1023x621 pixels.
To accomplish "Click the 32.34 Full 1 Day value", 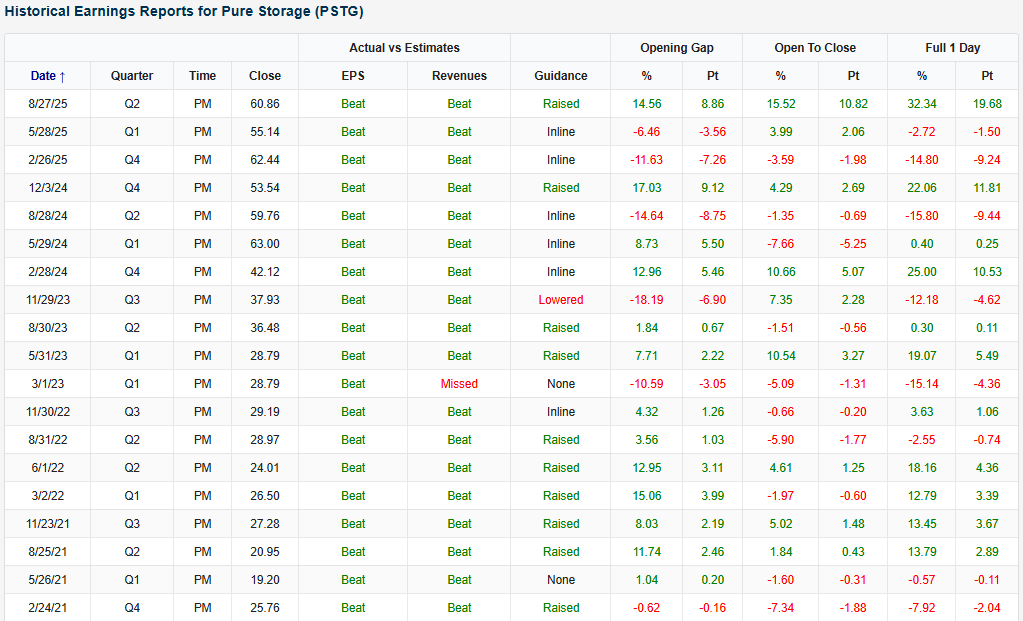I will click(x=921, y=104).
